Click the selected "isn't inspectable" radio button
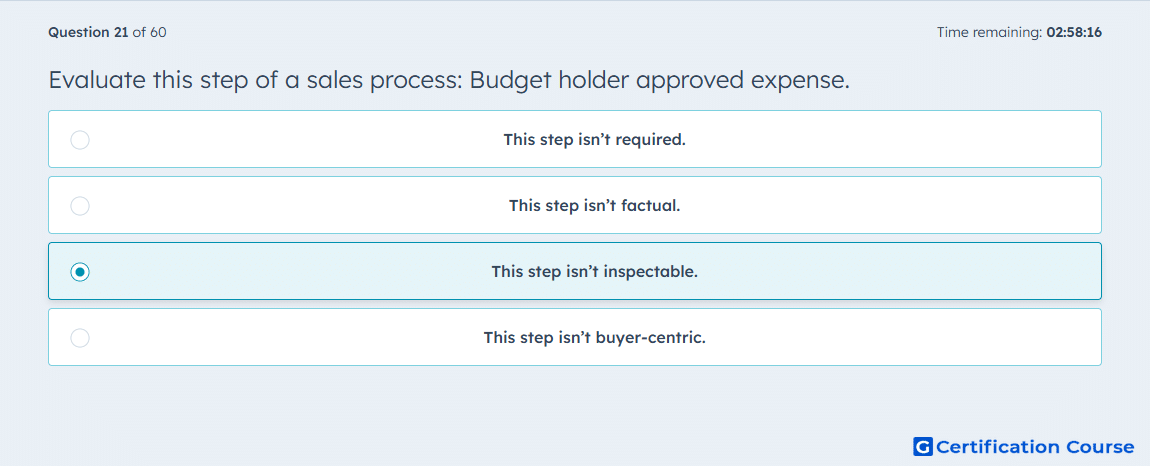The width and height of the screenshot is (1150, 466). [x=80, y=272]
